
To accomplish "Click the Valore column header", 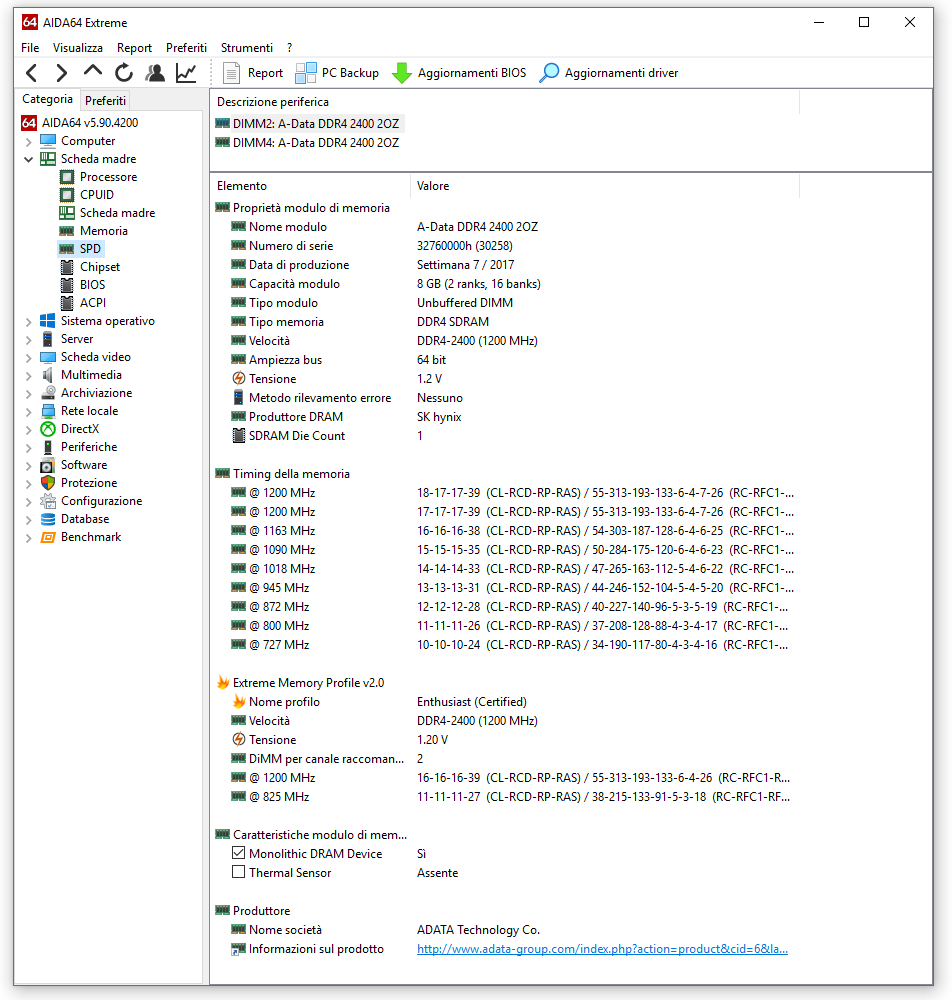I will [604, 186].
